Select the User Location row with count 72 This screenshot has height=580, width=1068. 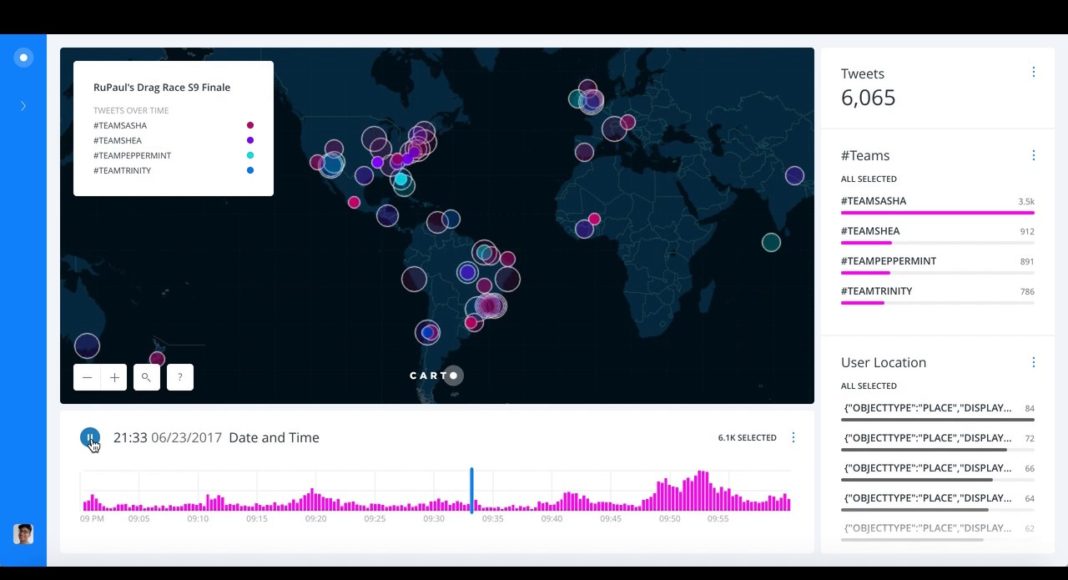click(937, 441)
